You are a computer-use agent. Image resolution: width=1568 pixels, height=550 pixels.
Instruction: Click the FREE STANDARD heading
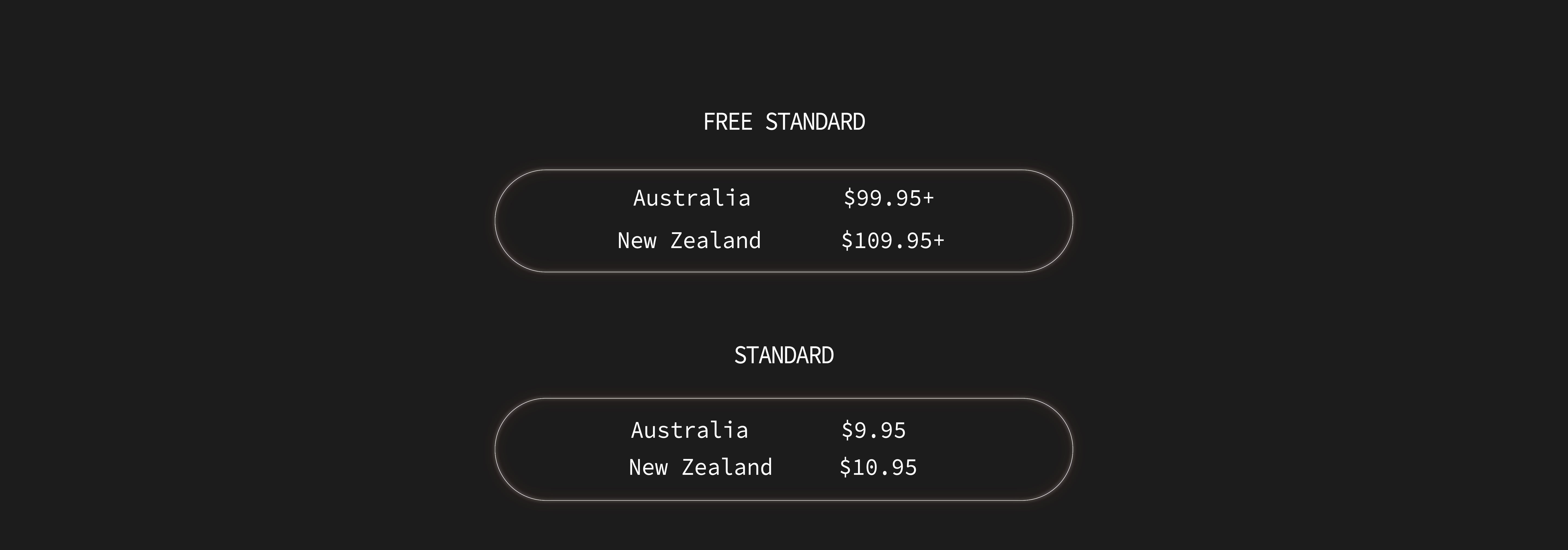tap(784, 122)
